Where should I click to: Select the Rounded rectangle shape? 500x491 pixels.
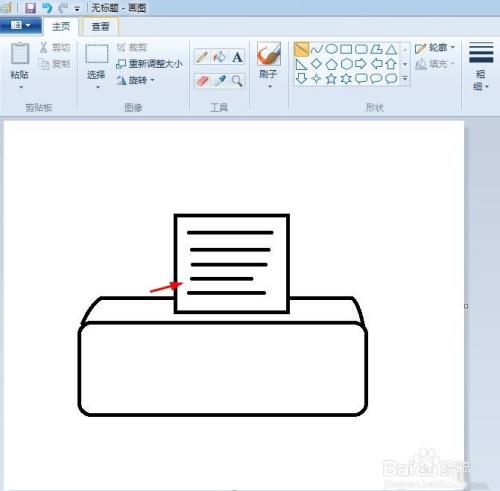click(x=361, y=49)
